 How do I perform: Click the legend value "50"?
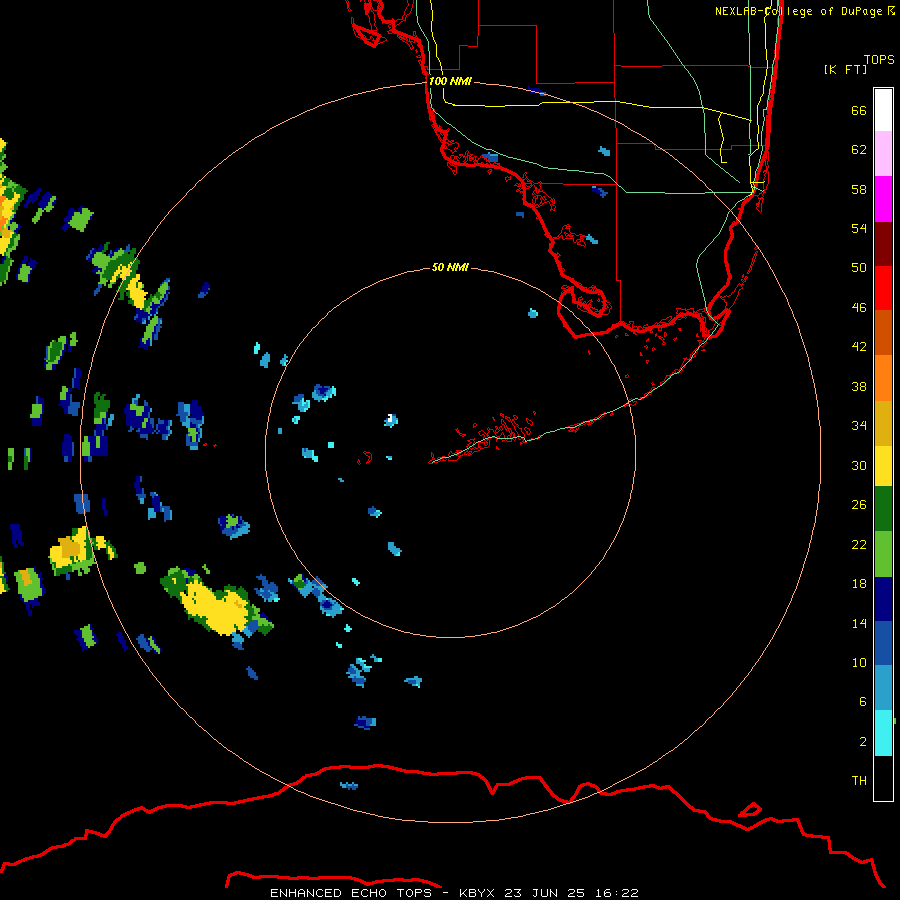[x=859, y=267]
